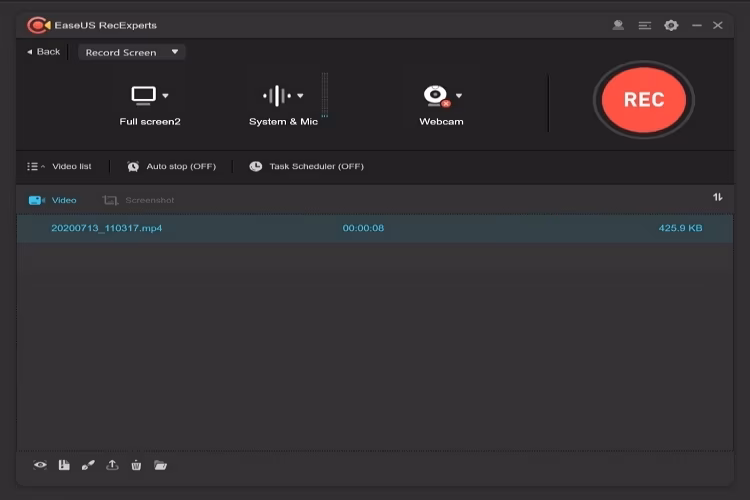Open the user account icon
The height and width of the screenshot is (500, 750).
(618, 25)
